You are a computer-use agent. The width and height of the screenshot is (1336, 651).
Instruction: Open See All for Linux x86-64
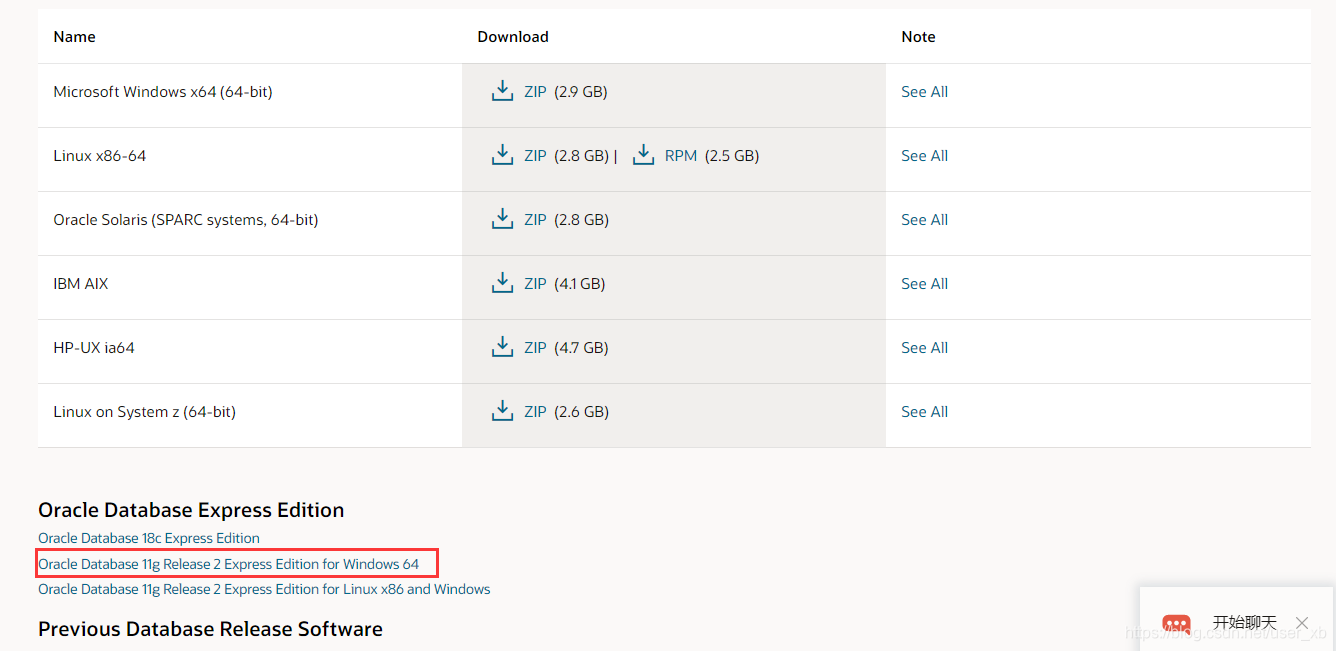coord(924,156)
